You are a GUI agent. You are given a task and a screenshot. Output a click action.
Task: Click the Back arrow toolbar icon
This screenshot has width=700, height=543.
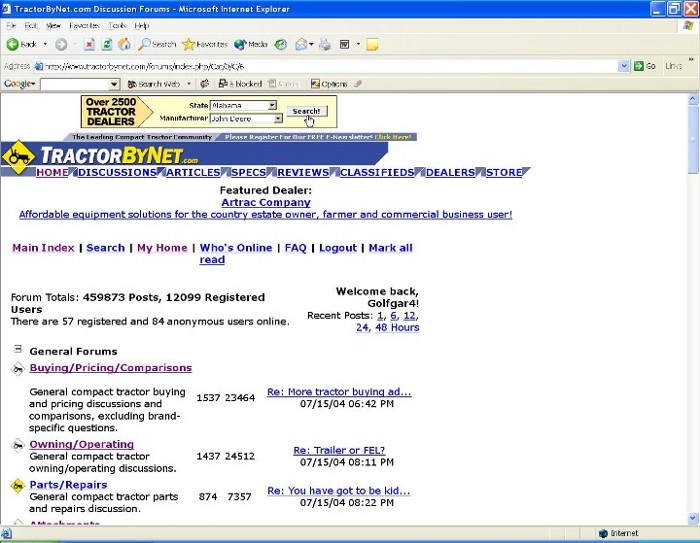(12, 44)
